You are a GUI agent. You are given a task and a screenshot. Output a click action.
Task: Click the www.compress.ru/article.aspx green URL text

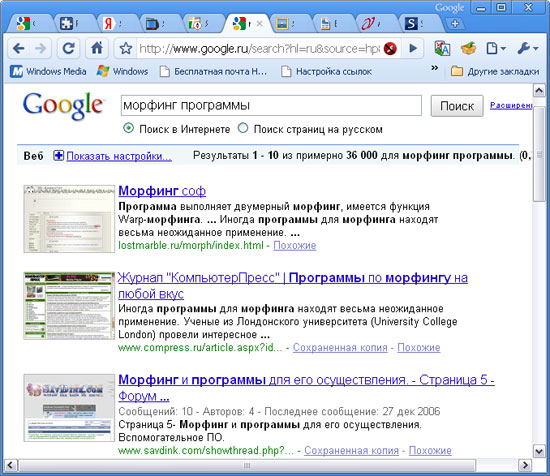200,348
